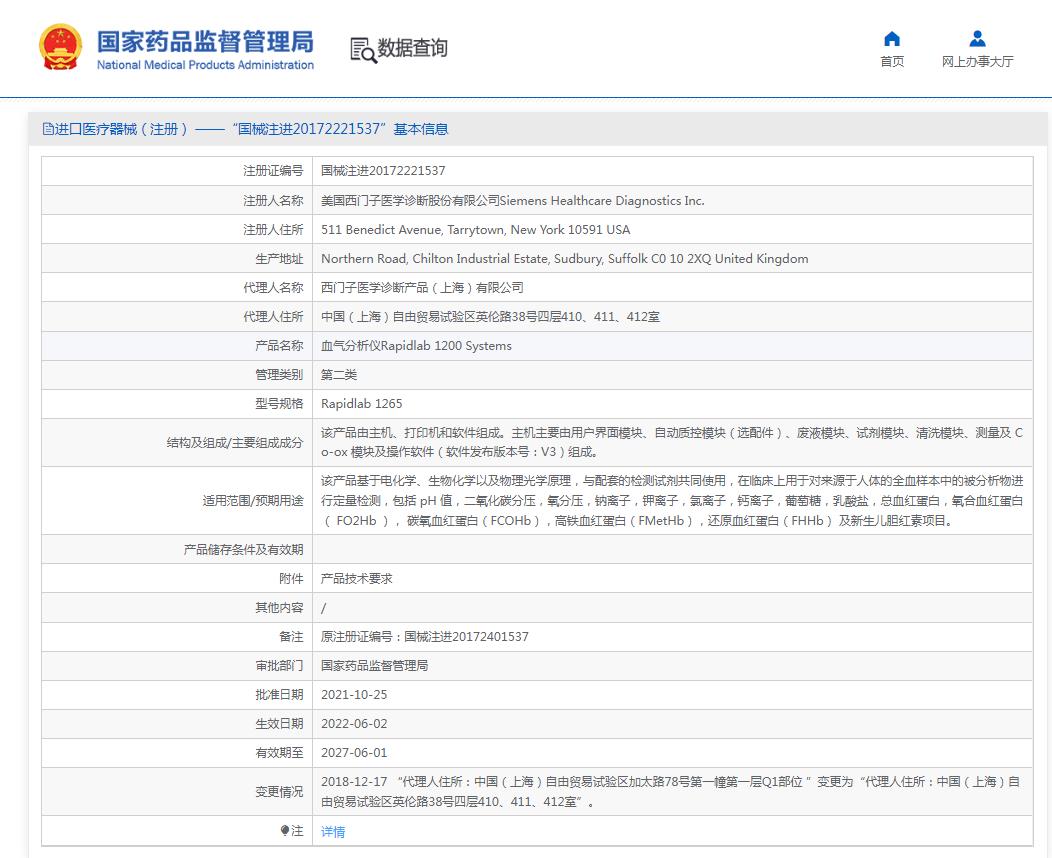Image resolution: width=1052 pixels, height=858 pixels.
Task: Click the 数据查询 heading text
Action: click(x=413, y=48)
